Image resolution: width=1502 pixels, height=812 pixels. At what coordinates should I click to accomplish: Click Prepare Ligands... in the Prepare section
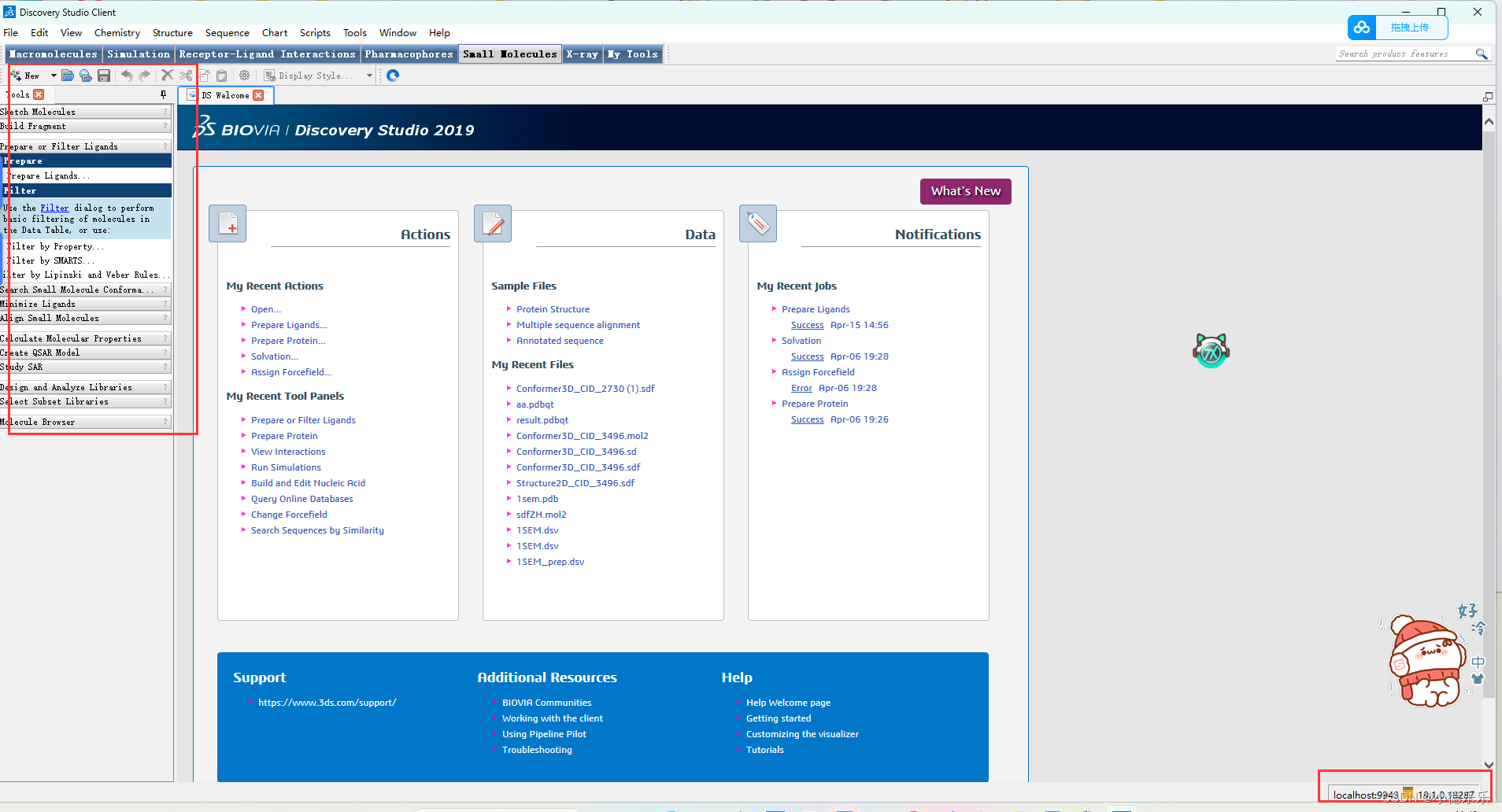(48, 175)
